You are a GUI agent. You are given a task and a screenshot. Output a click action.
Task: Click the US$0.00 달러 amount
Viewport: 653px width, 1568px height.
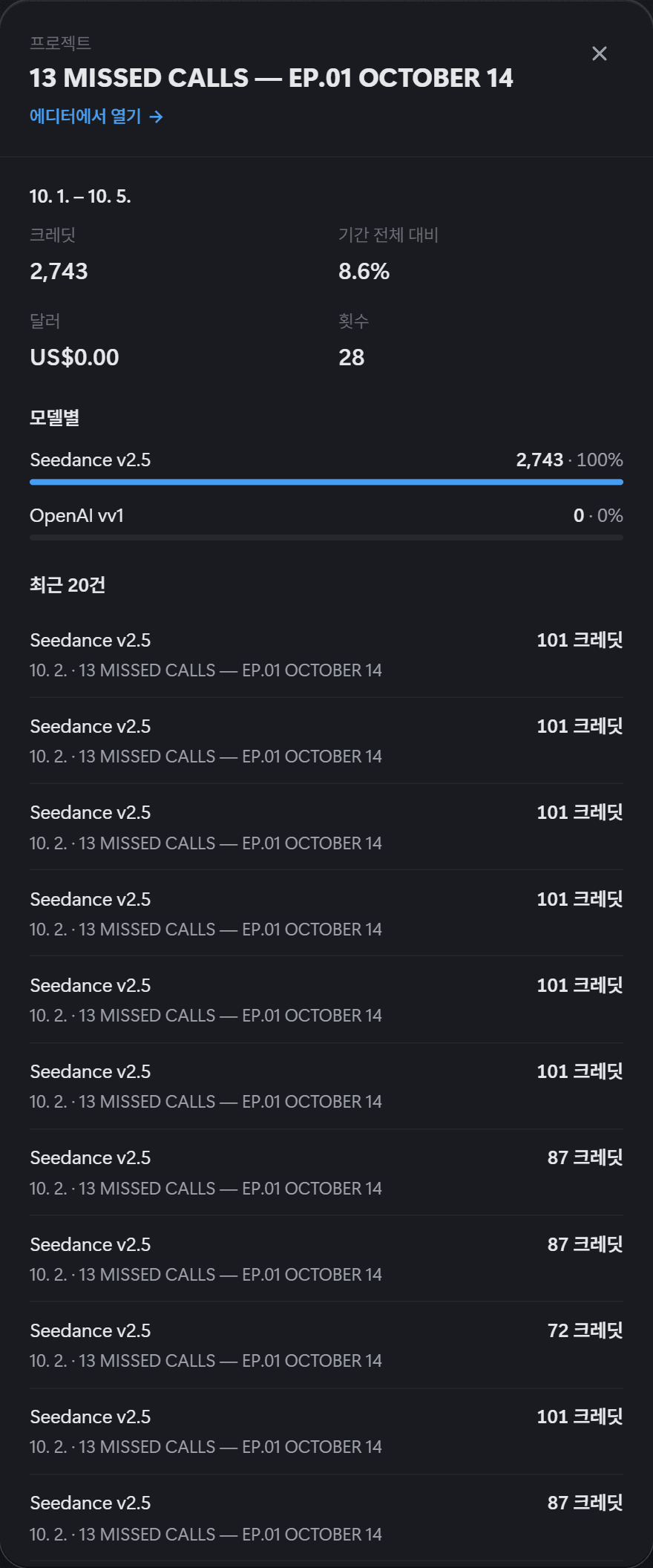74,358
